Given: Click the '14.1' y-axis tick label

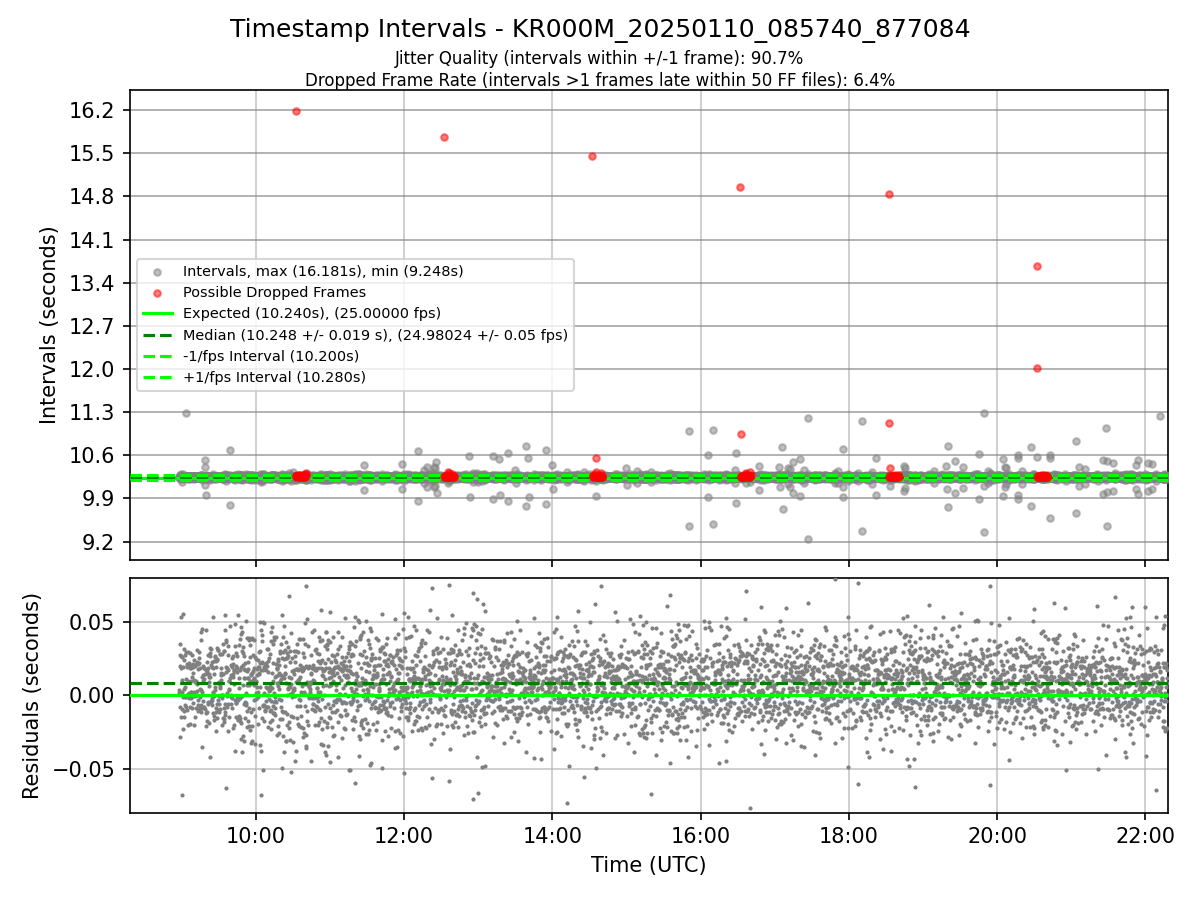Looking at the screenshot, I should [x=92, y=240].
